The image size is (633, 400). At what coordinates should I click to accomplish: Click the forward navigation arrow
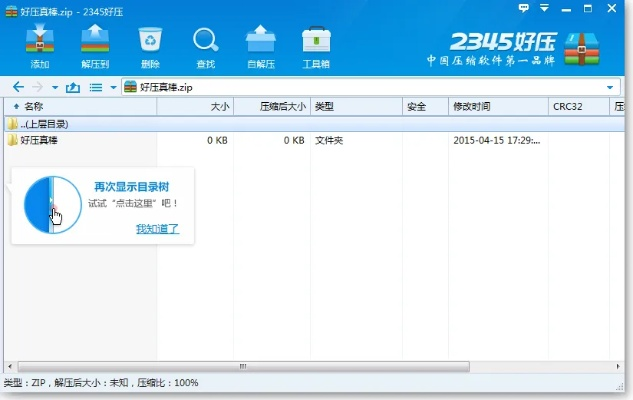tap(38, 87)
